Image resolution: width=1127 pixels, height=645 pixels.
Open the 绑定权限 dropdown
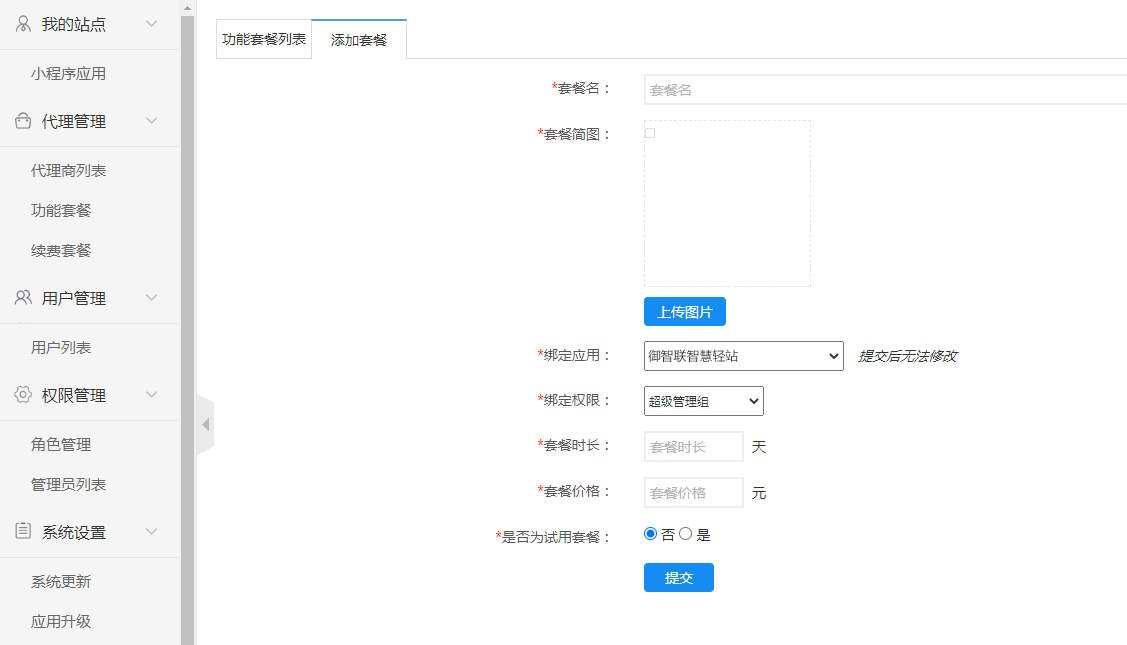pos(703,402)
